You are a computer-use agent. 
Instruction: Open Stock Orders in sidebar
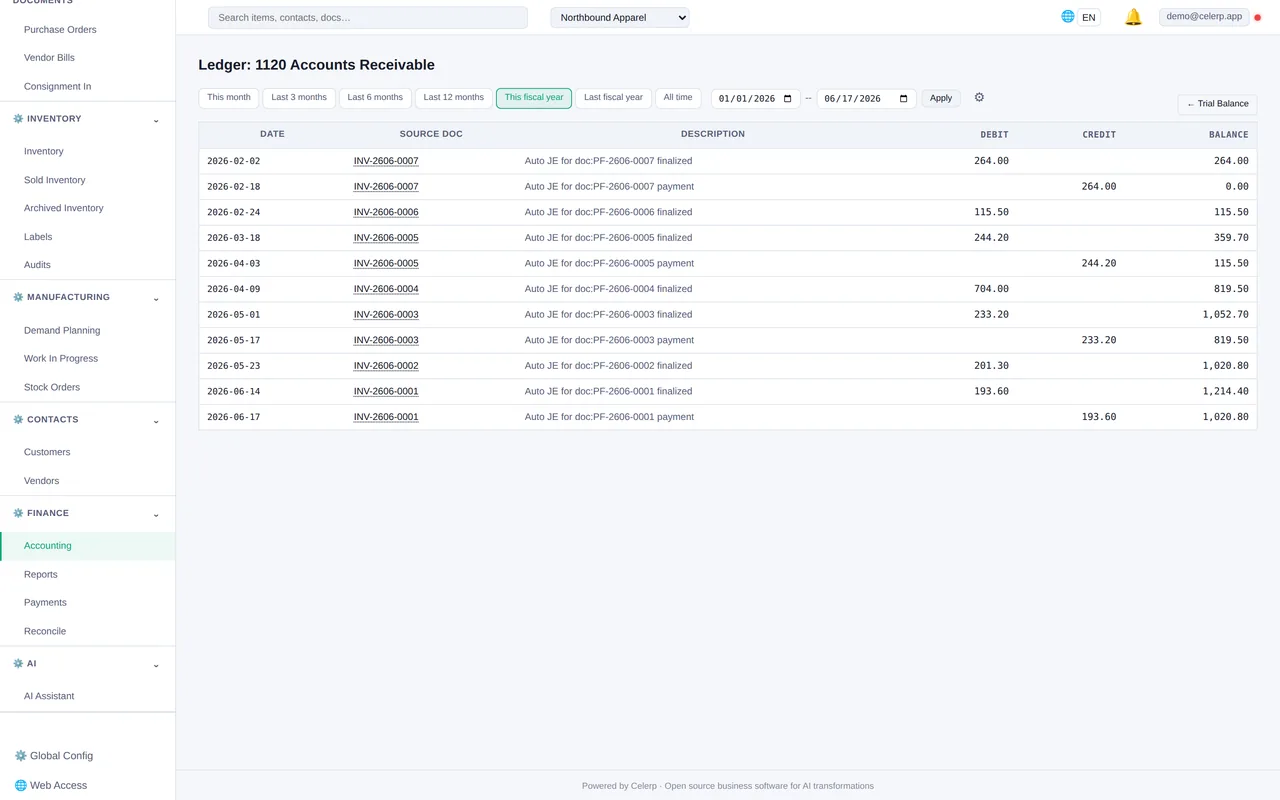coord(52,387)
